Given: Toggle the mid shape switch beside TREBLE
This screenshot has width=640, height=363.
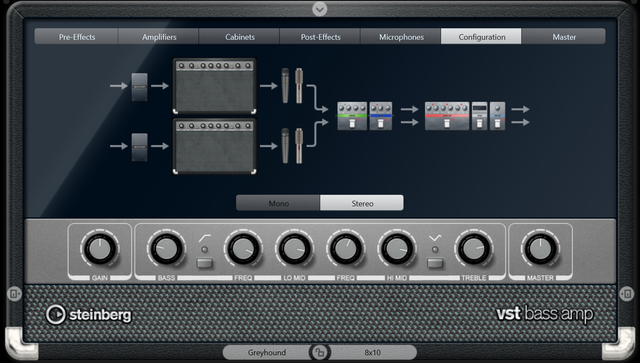Looking at the screenshot, I should pos(435,263).
